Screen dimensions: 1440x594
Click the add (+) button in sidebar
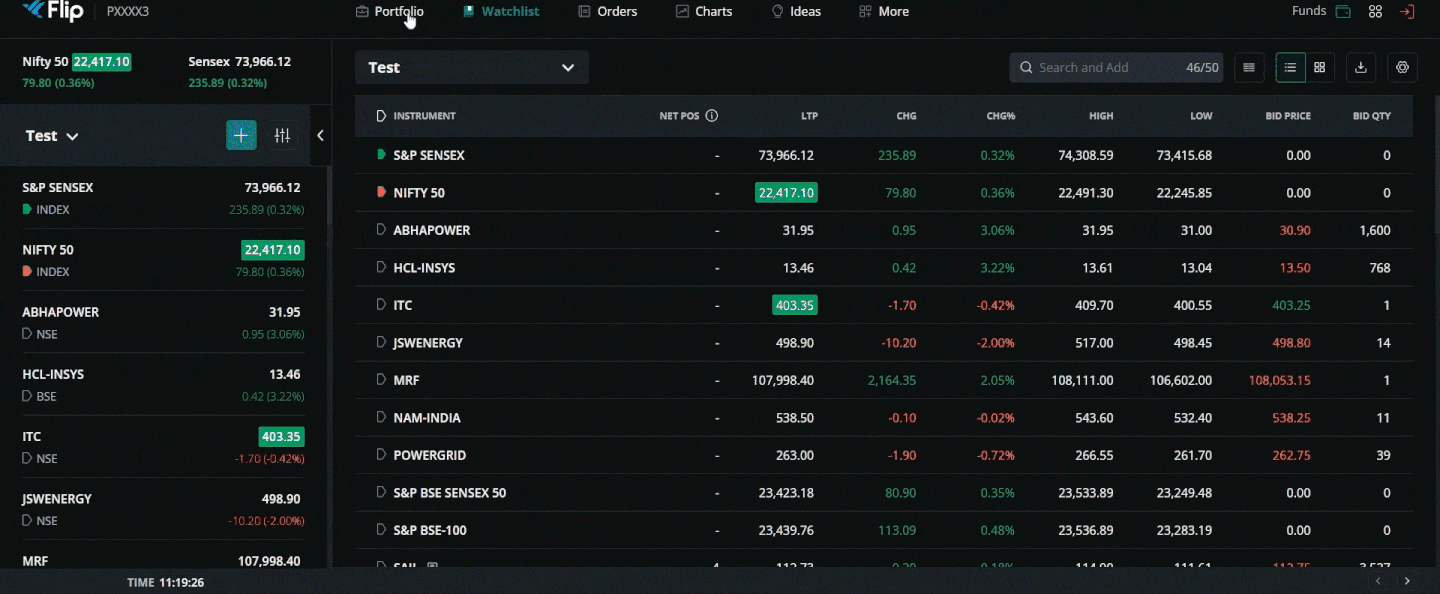point(241,135)
